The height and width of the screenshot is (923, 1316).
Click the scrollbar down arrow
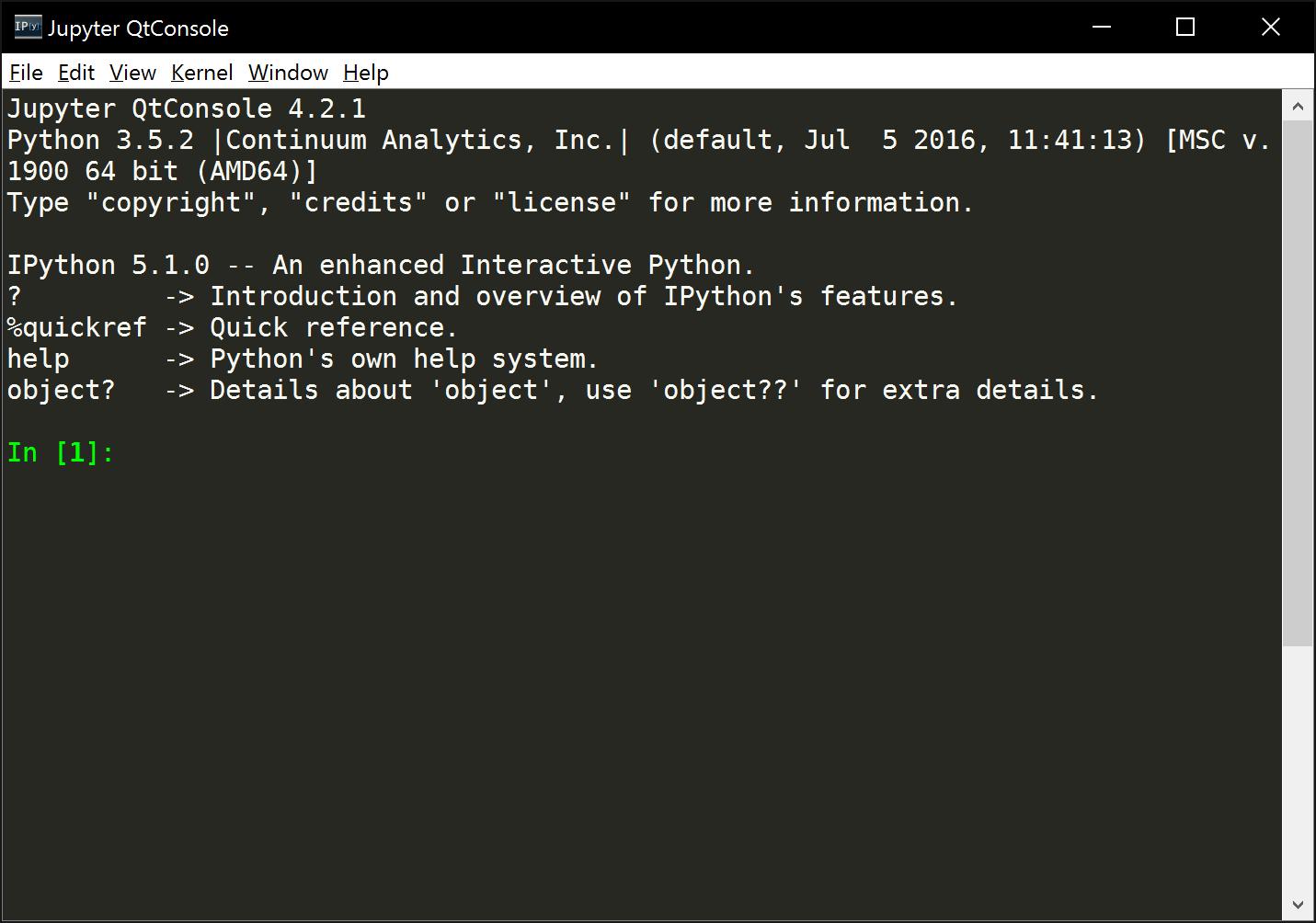[x=1298, y=906]
